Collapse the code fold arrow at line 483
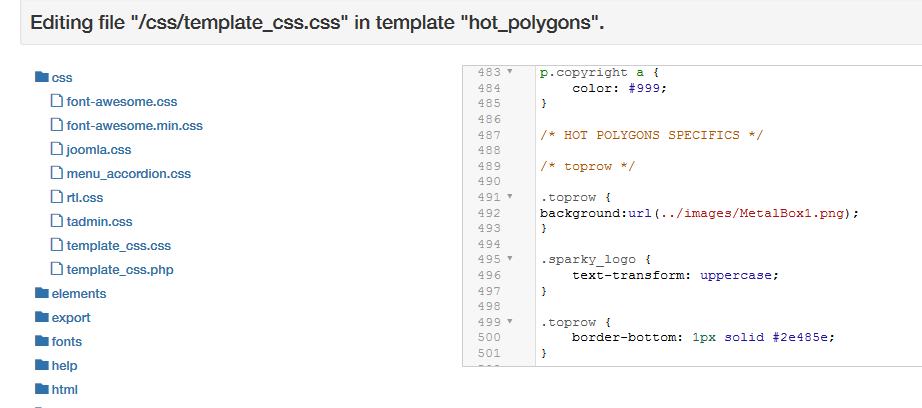Screen dimensions: 922x408 click(510, 72)
